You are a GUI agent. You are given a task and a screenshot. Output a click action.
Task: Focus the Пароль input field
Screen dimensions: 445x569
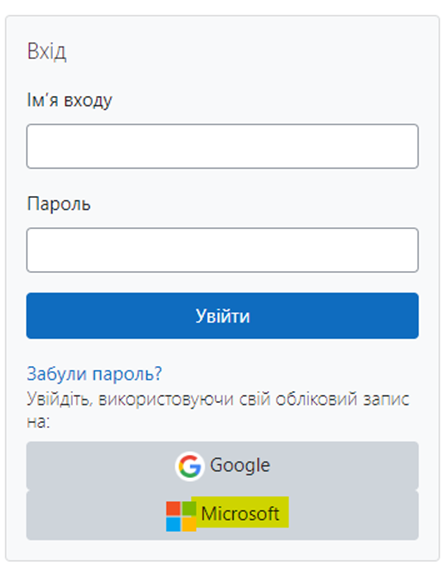pyautogui.click(x=222, y=250)
